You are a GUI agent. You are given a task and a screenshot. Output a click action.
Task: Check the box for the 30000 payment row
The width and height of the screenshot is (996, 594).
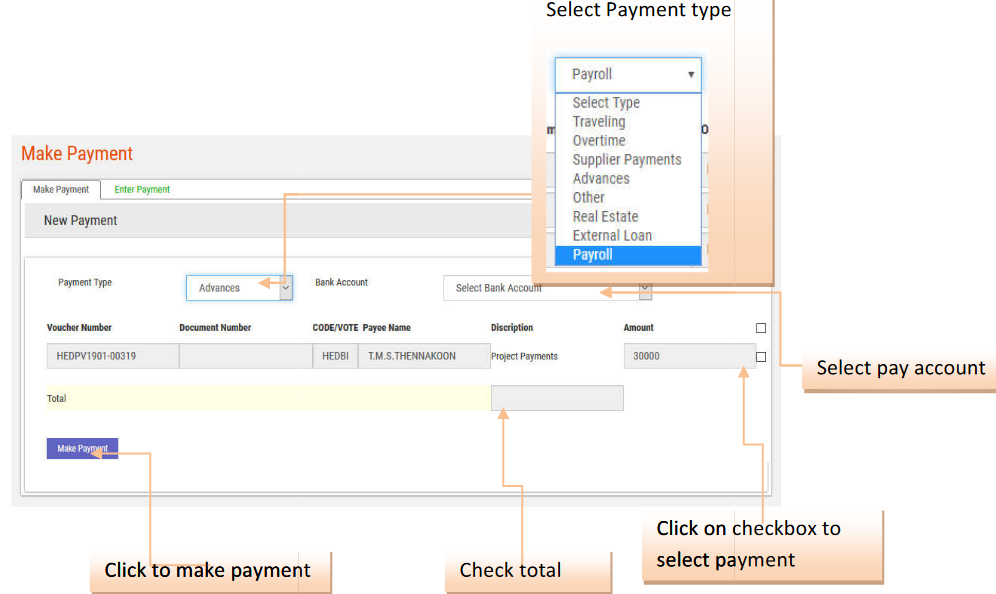(x=761, y=357)
